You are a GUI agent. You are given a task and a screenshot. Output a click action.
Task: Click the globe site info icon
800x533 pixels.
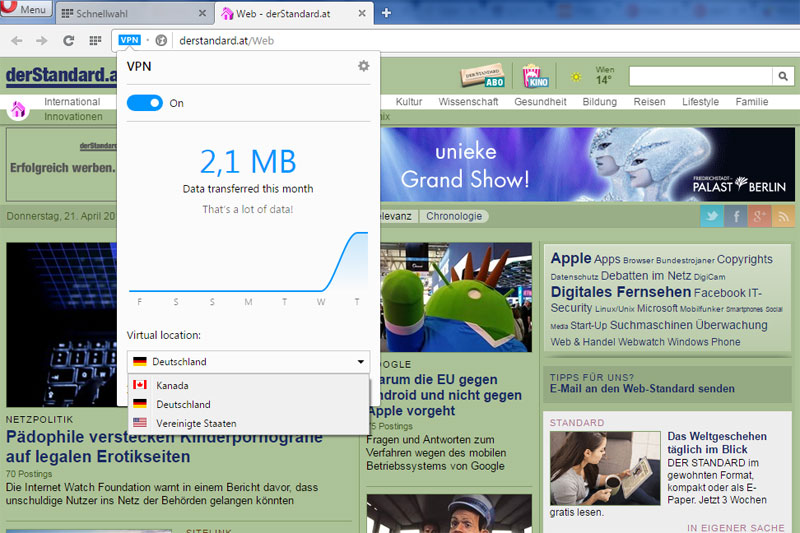[161, 40]
